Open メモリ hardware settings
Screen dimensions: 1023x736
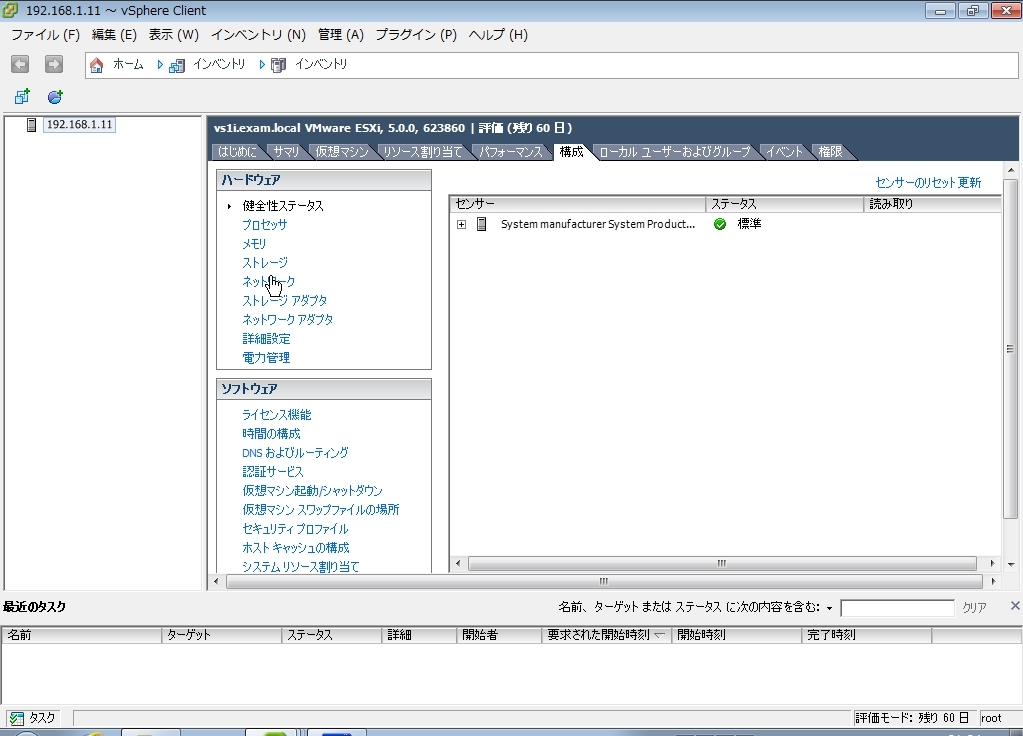[254, 243]
